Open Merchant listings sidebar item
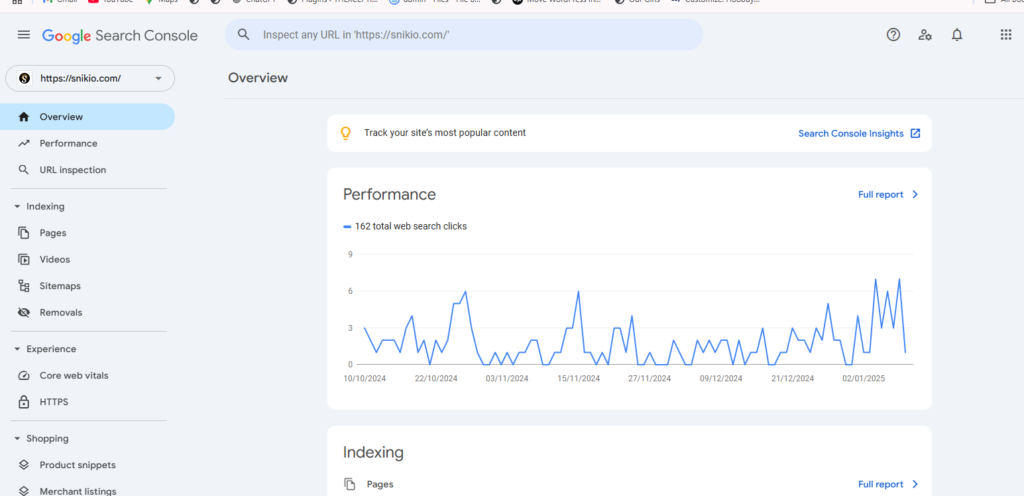This screenshot has width=1024, height=496. tap(88, 491)
